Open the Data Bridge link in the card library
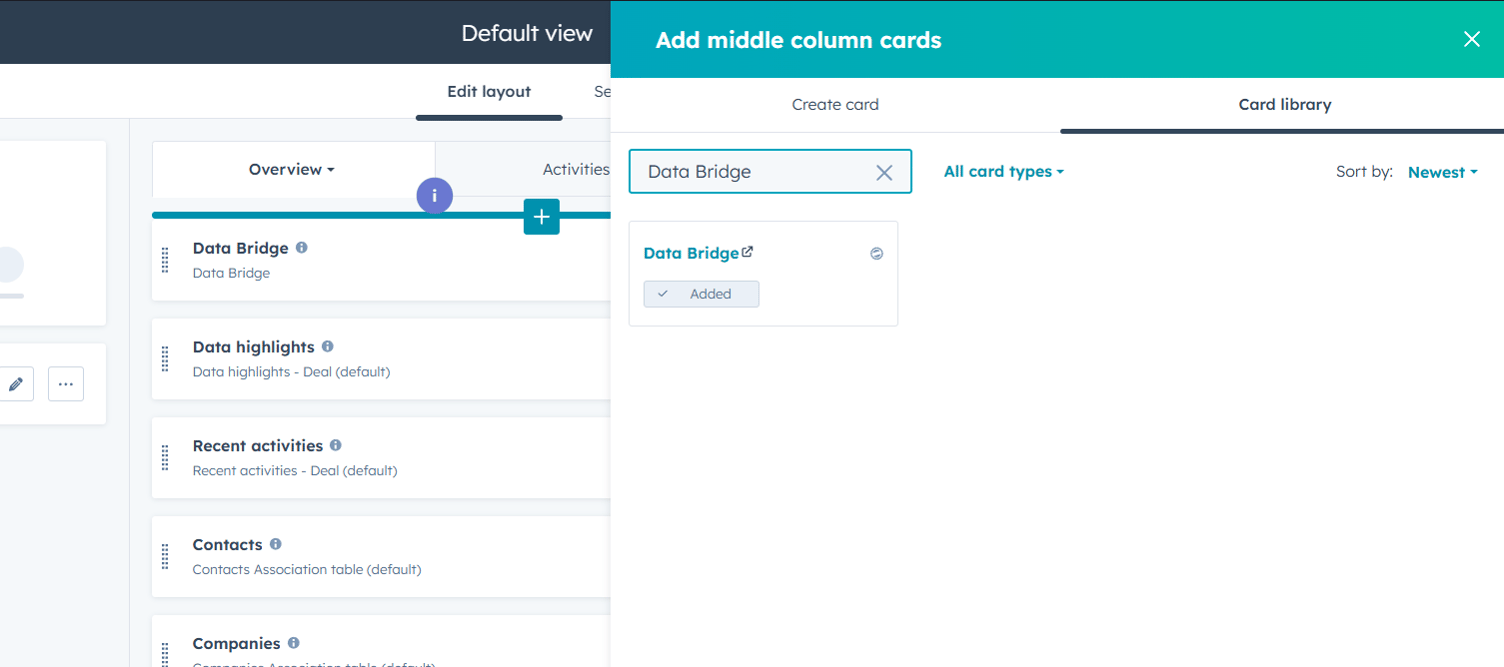 click(698, 253)
